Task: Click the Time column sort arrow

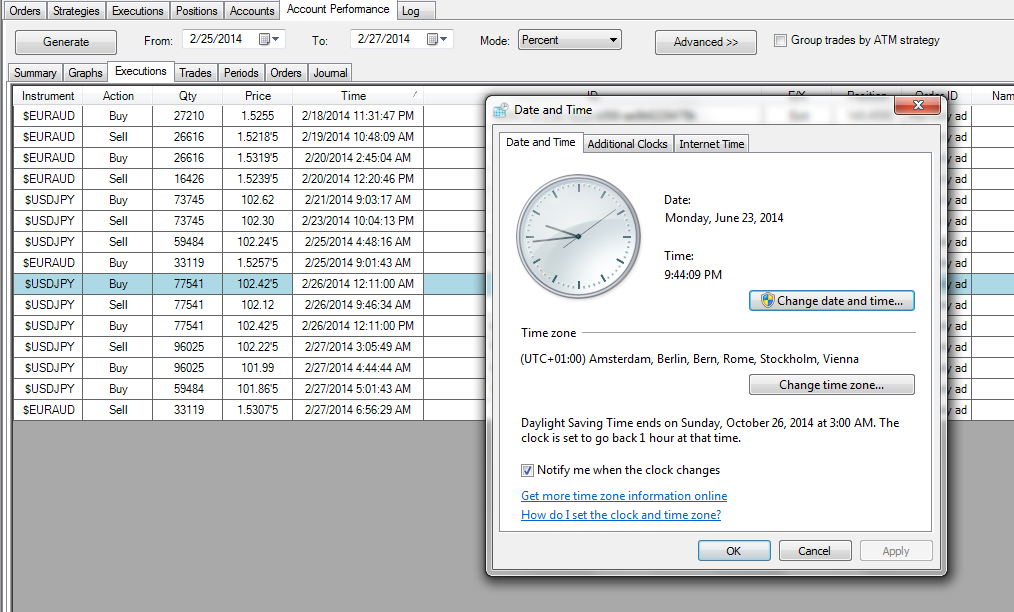Action: point(415,94)
